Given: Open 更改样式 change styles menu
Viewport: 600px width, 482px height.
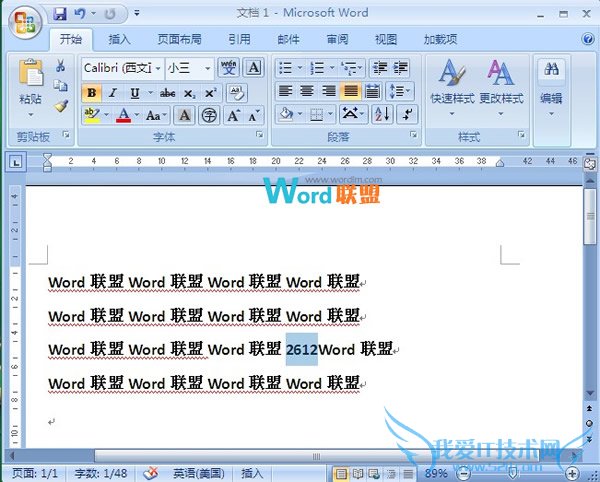Looking at the screenshot, I should point(501,88).
